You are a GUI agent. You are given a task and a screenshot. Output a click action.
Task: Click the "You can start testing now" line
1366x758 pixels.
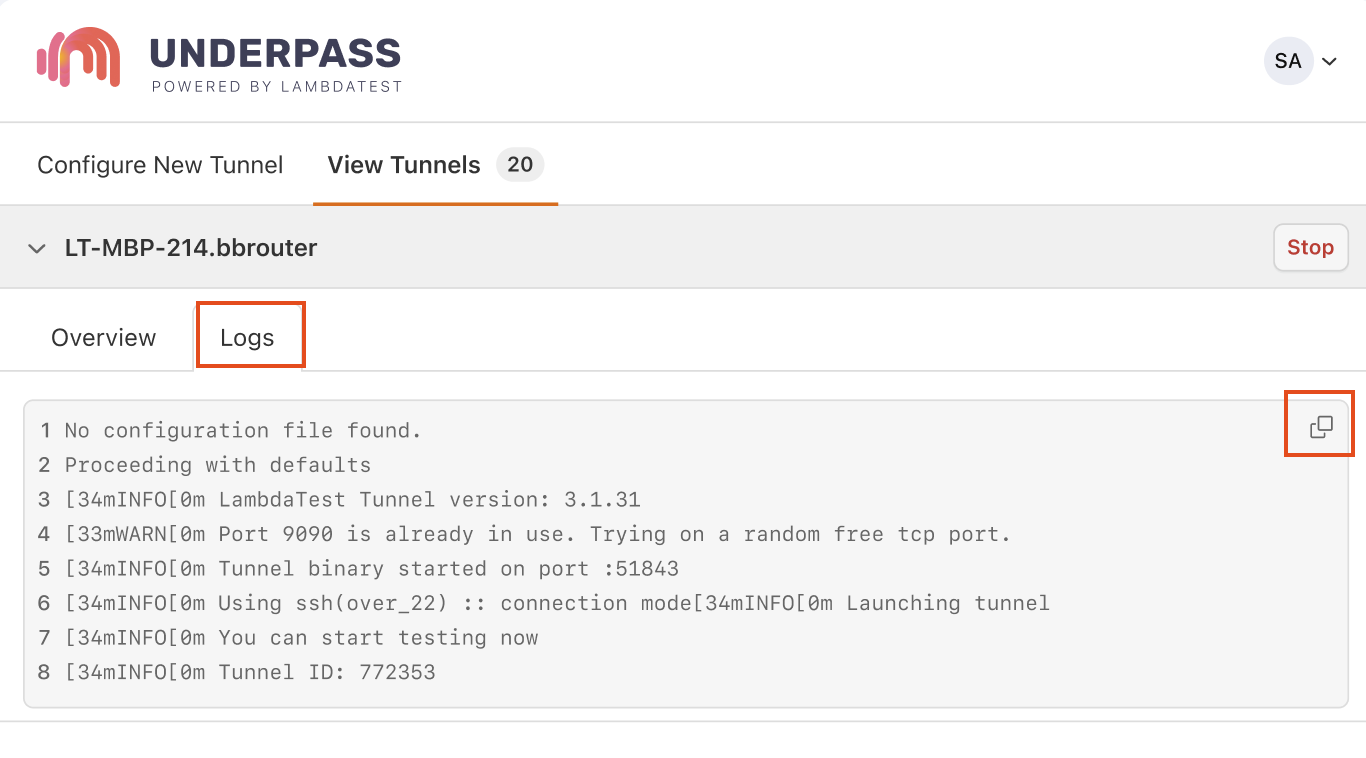pos(302,638)
